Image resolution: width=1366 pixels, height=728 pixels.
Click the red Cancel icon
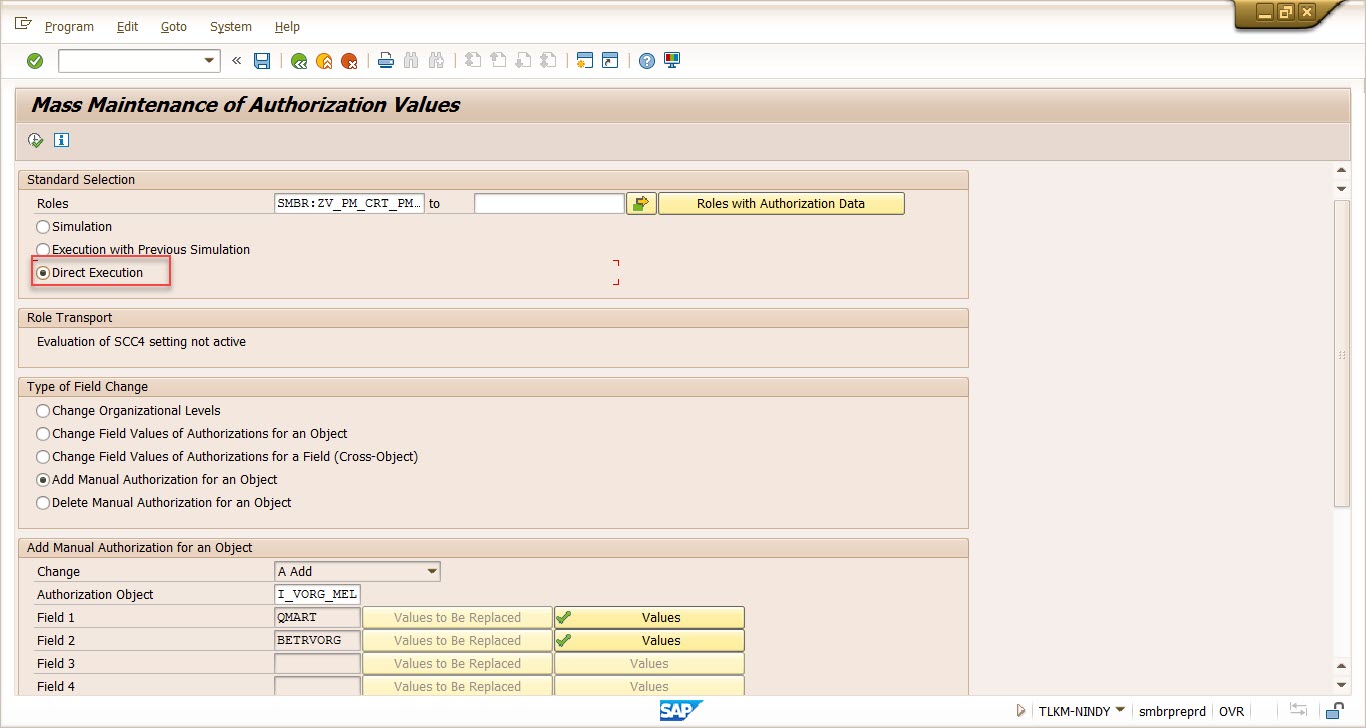349,61
